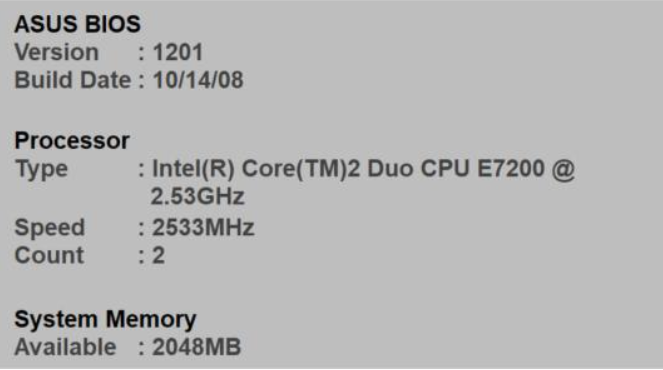Select the Build Date label
Viewport: 663px width, 370px height.
click(x=73, y=80)
